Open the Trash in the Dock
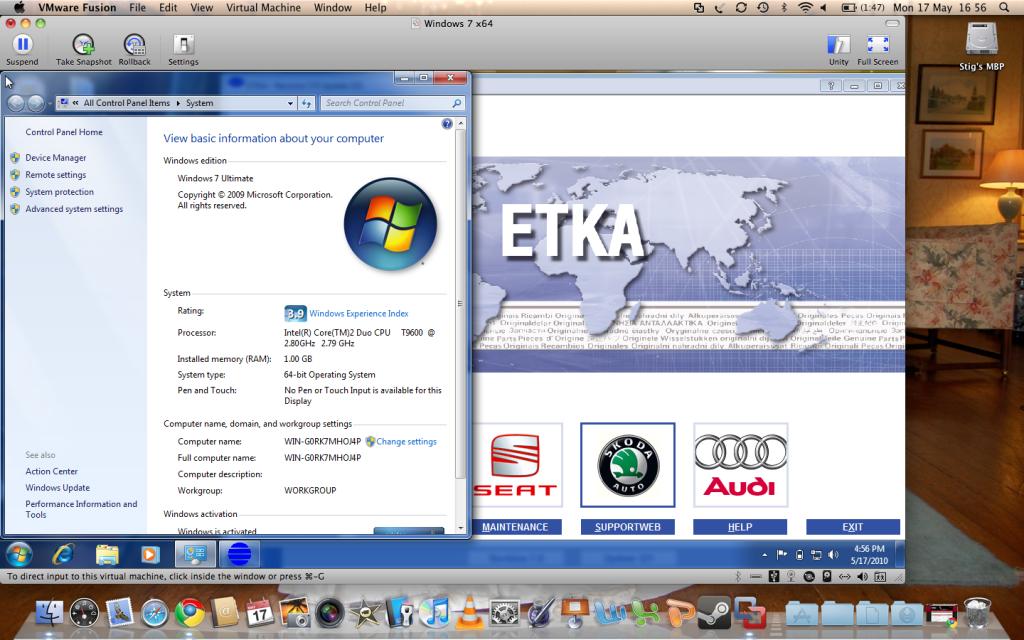Screen dimensions: 1024x640 (x=977, y=613)
